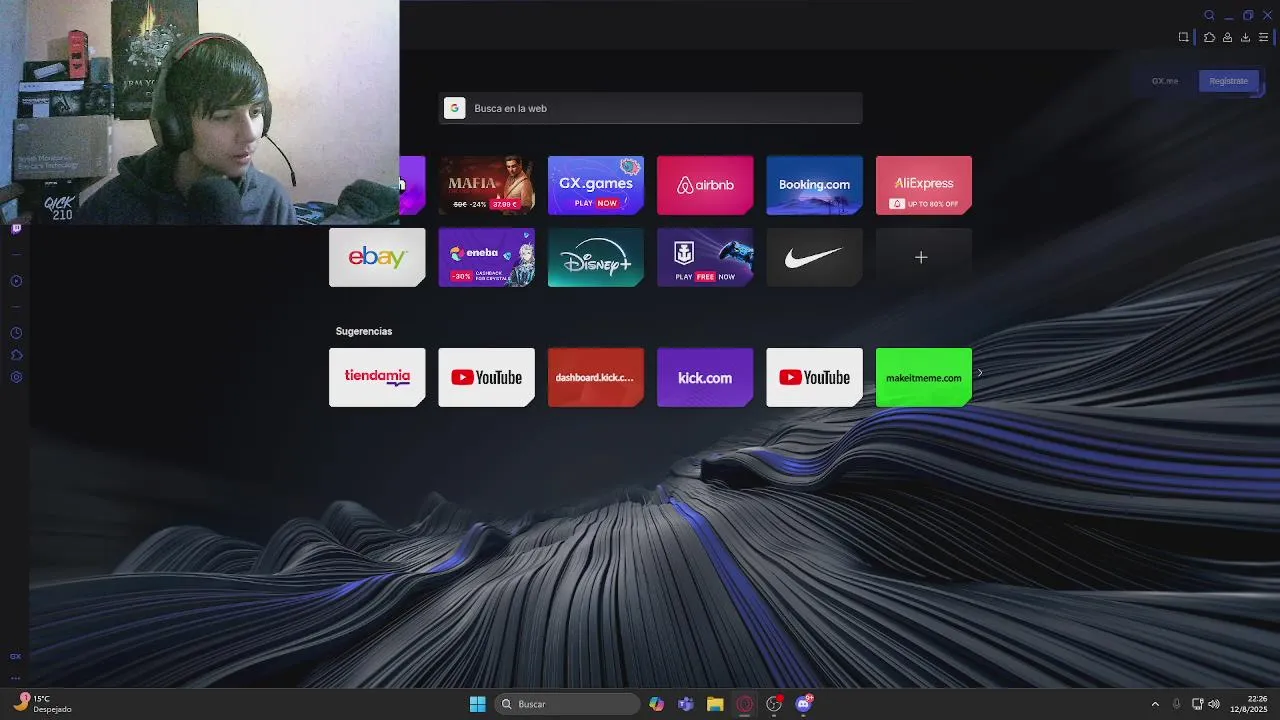The image size is (1280, 720).
Task: Open the kick.com suggestion tile
Action: point(705,377)
